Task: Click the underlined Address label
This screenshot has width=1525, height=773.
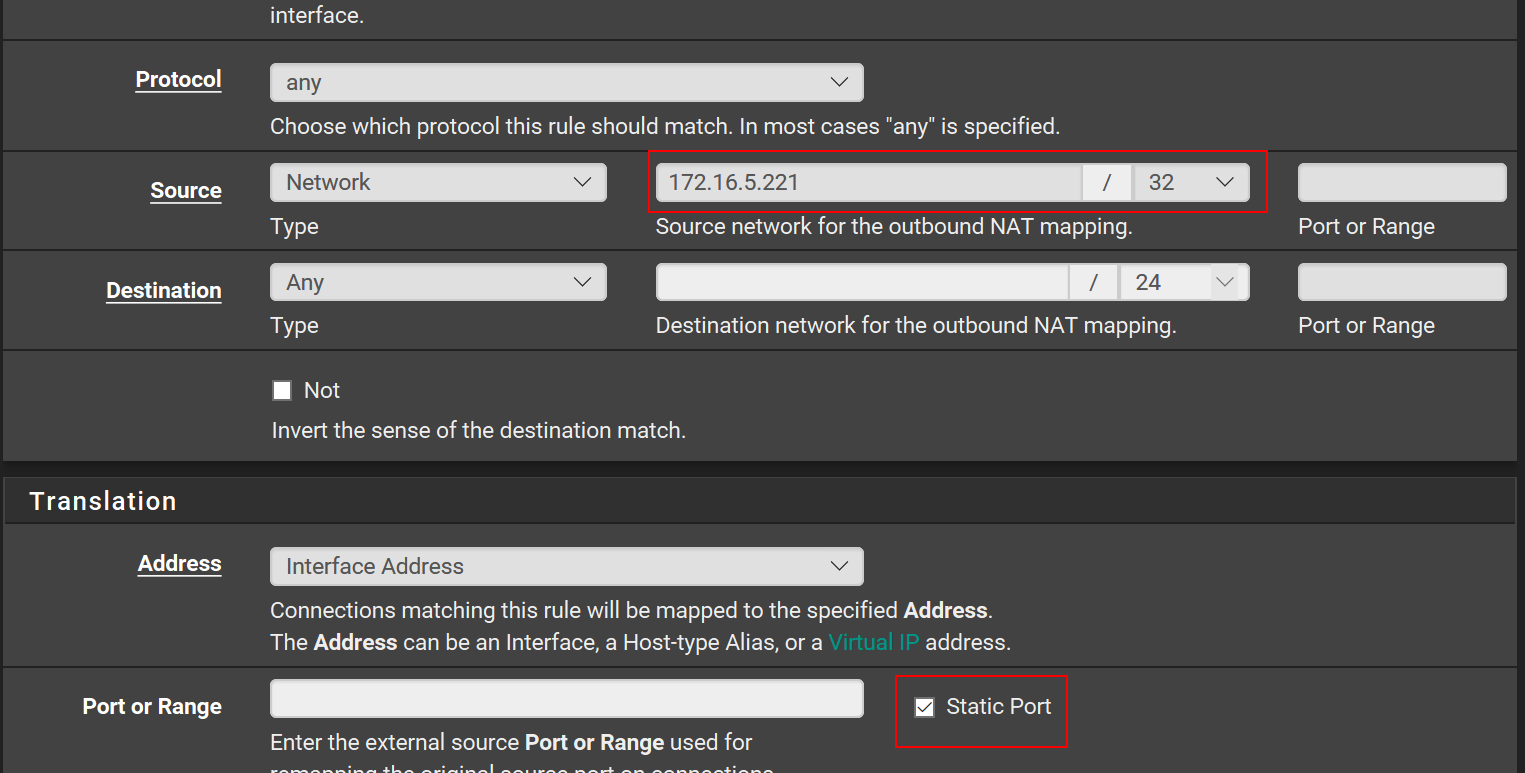Action: tap(179, 564)
